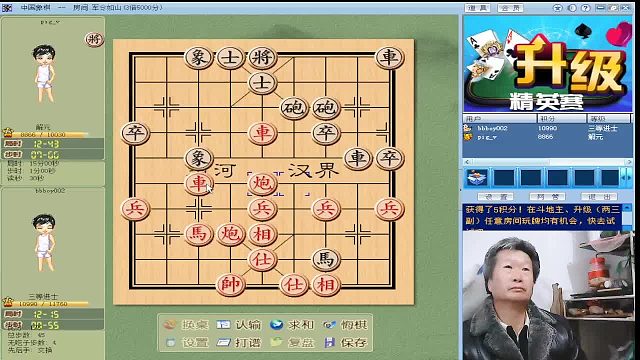The width and height of the screenshot is (640, 360).
Task: Click 悔棋 to request an undo
Action: (345, 325)
